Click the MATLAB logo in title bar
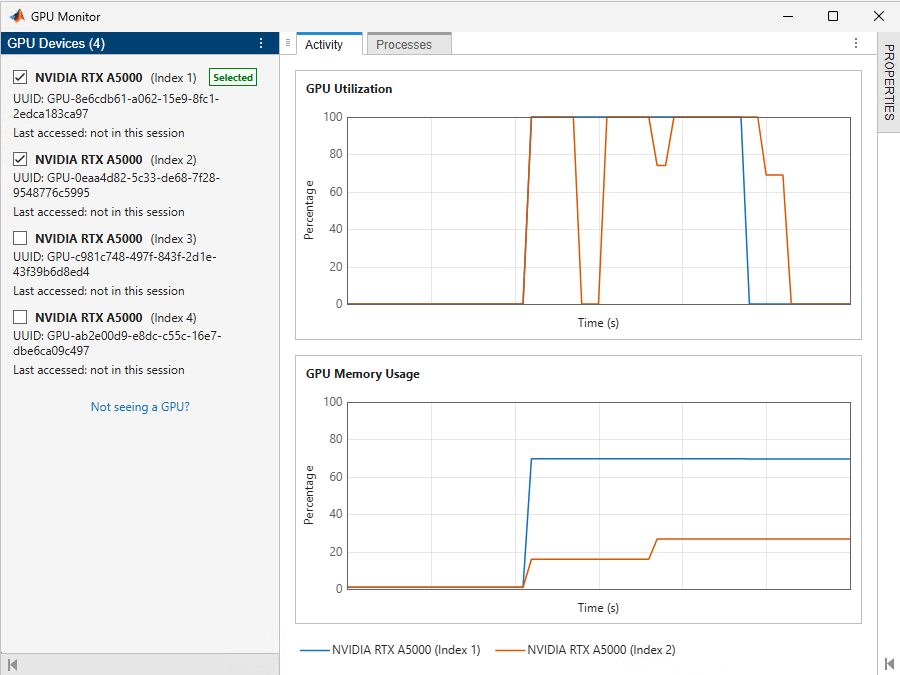 tap(17, 16)
